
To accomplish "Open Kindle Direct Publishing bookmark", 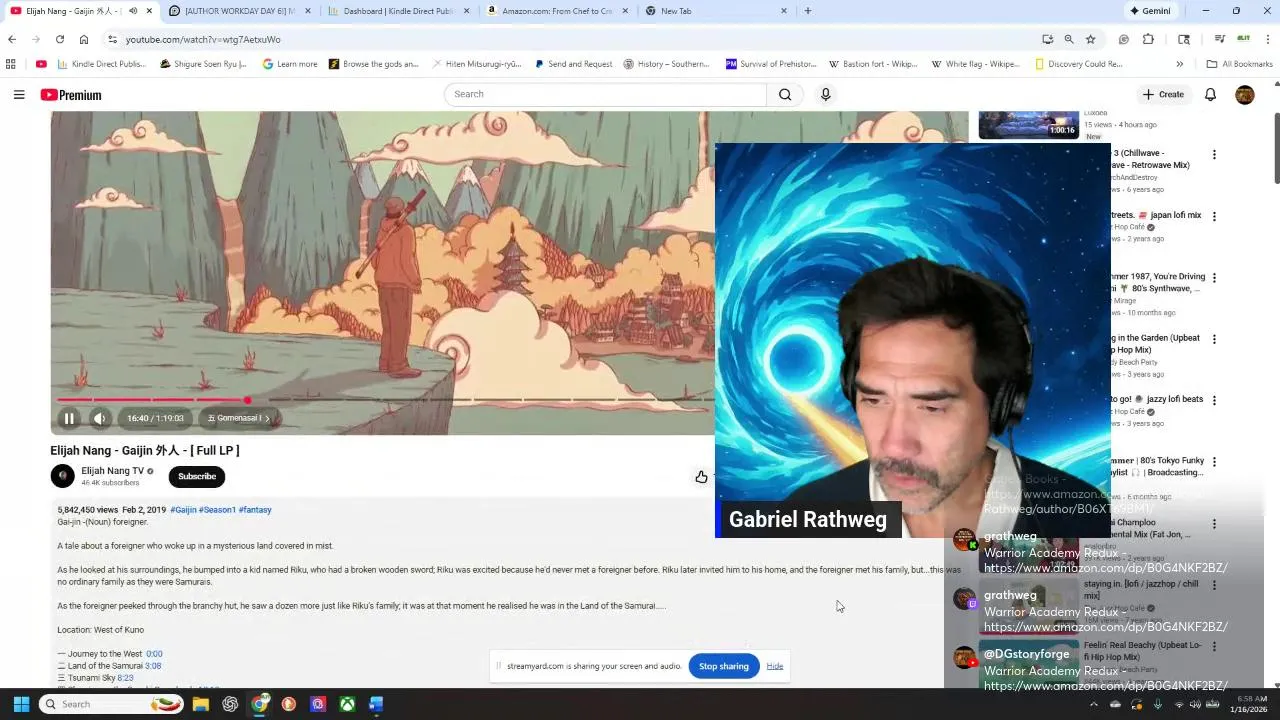I will [x=102, y=64].
